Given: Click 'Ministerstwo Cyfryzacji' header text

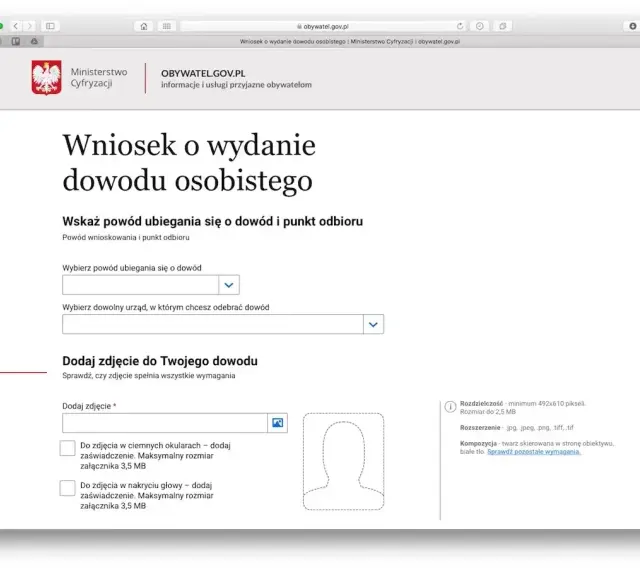Looking at the screenshot, I should (x=99, y=78).
